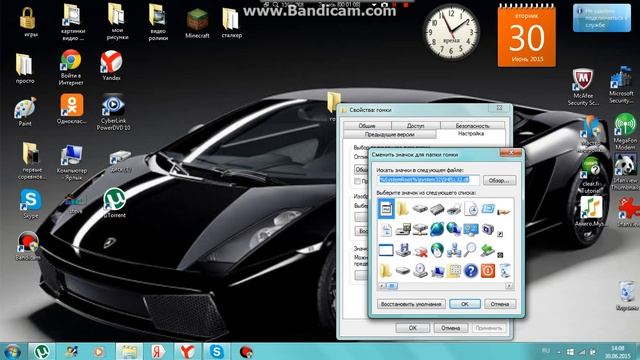The height and width of the screenshot is (360, 640).
Task: Open the Корзина recycle bin on desktop
Action: [x=626, y=296]
